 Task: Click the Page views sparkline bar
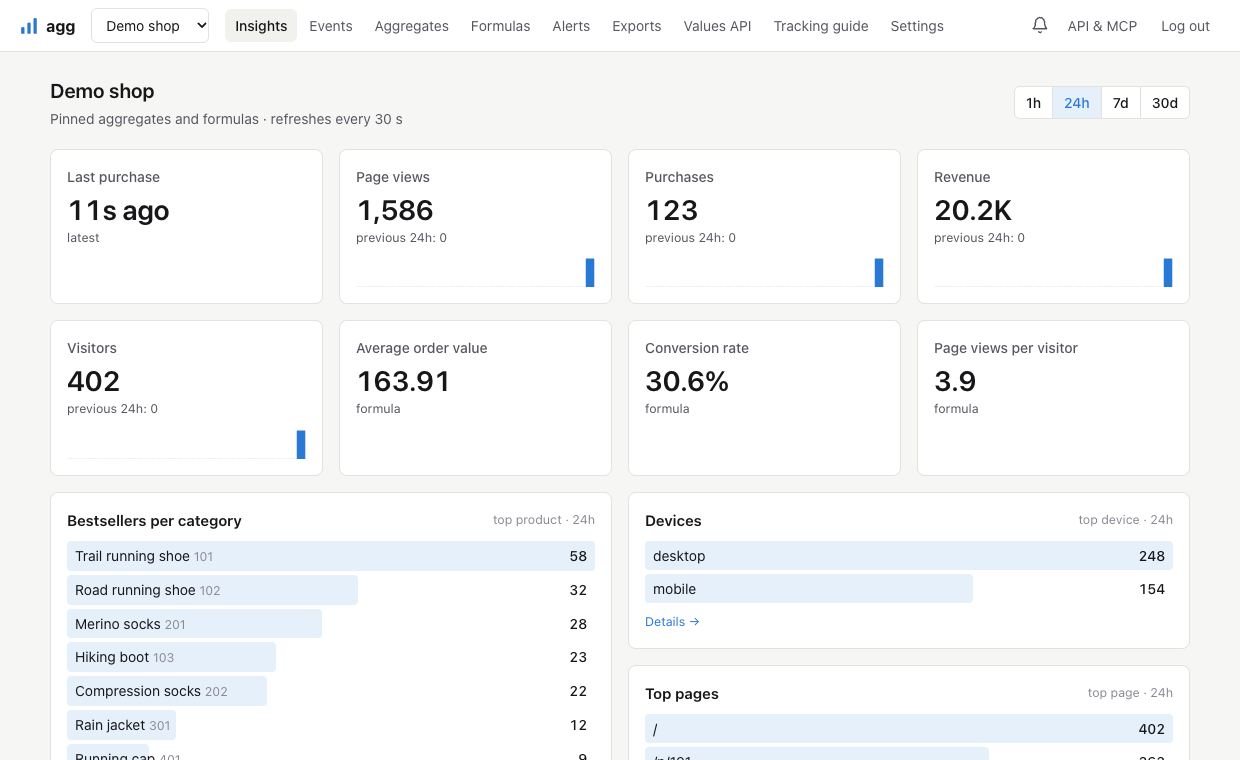590,273
